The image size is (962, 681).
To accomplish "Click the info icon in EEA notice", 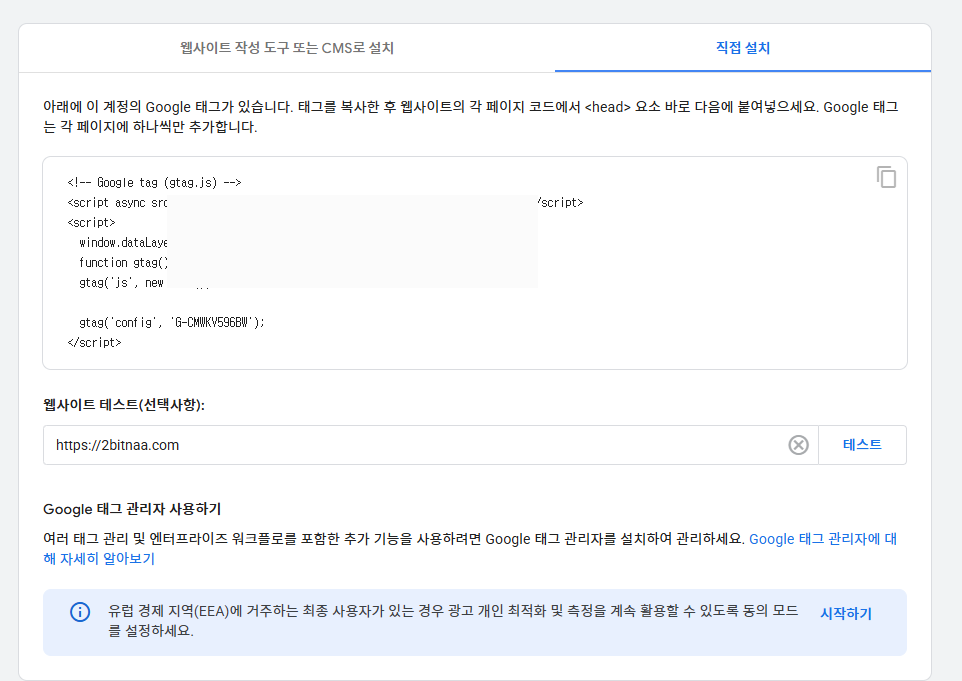I will pyautogui.click(x=80, y=612).
